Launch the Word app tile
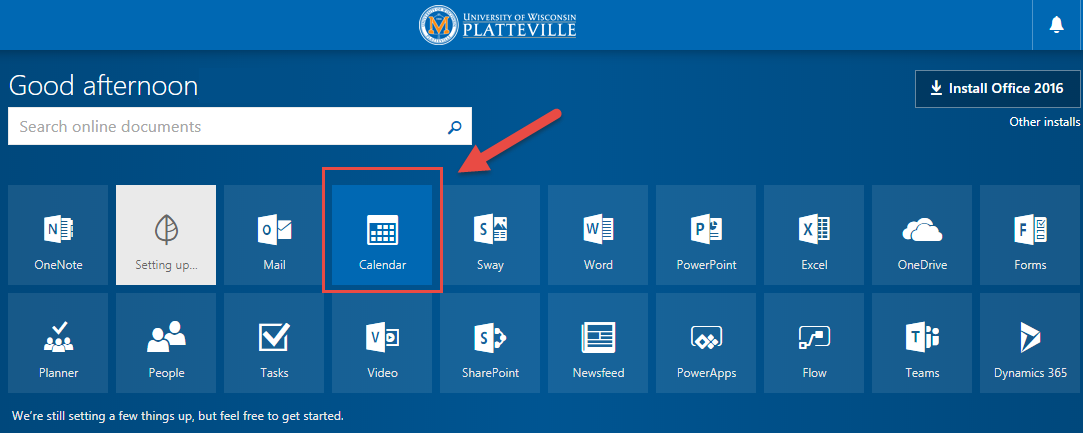This screenshot has width=1083, height=433. [598, 235]
